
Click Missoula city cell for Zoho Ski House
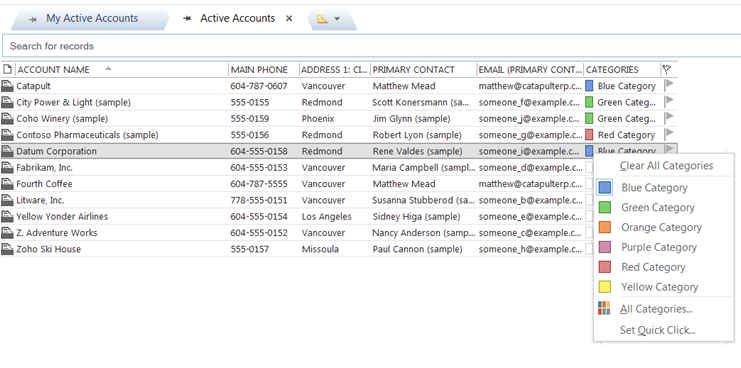[320, 249]
